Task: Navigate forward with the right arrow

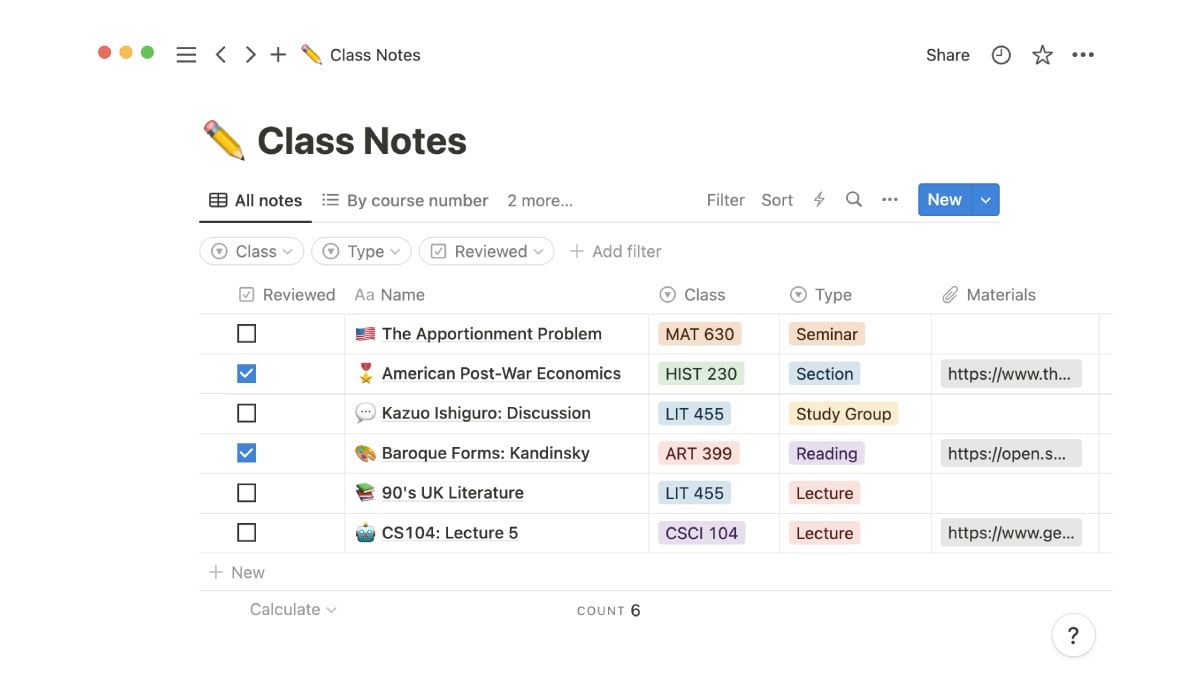Action: tap(250, 55)
